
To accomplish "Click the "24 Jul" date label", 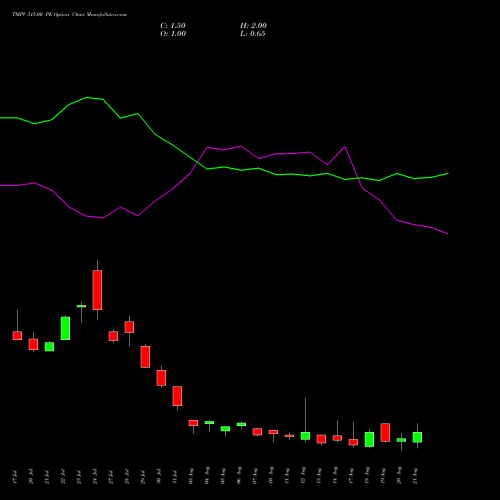I will (x=95, y=476).
